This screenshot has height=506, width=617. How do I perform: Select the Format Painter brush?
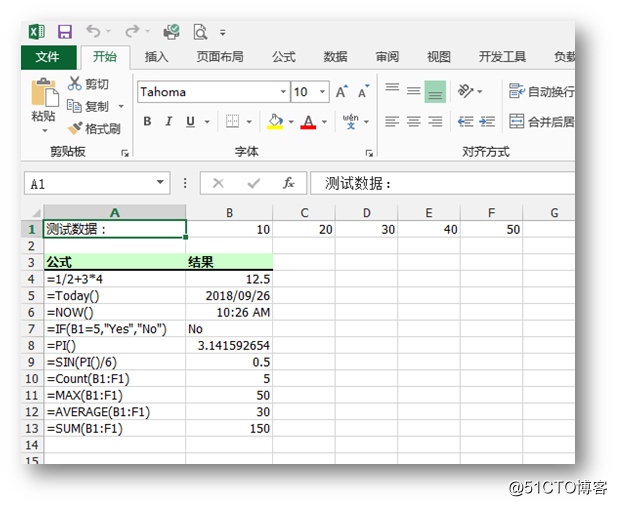click(74, 128)
